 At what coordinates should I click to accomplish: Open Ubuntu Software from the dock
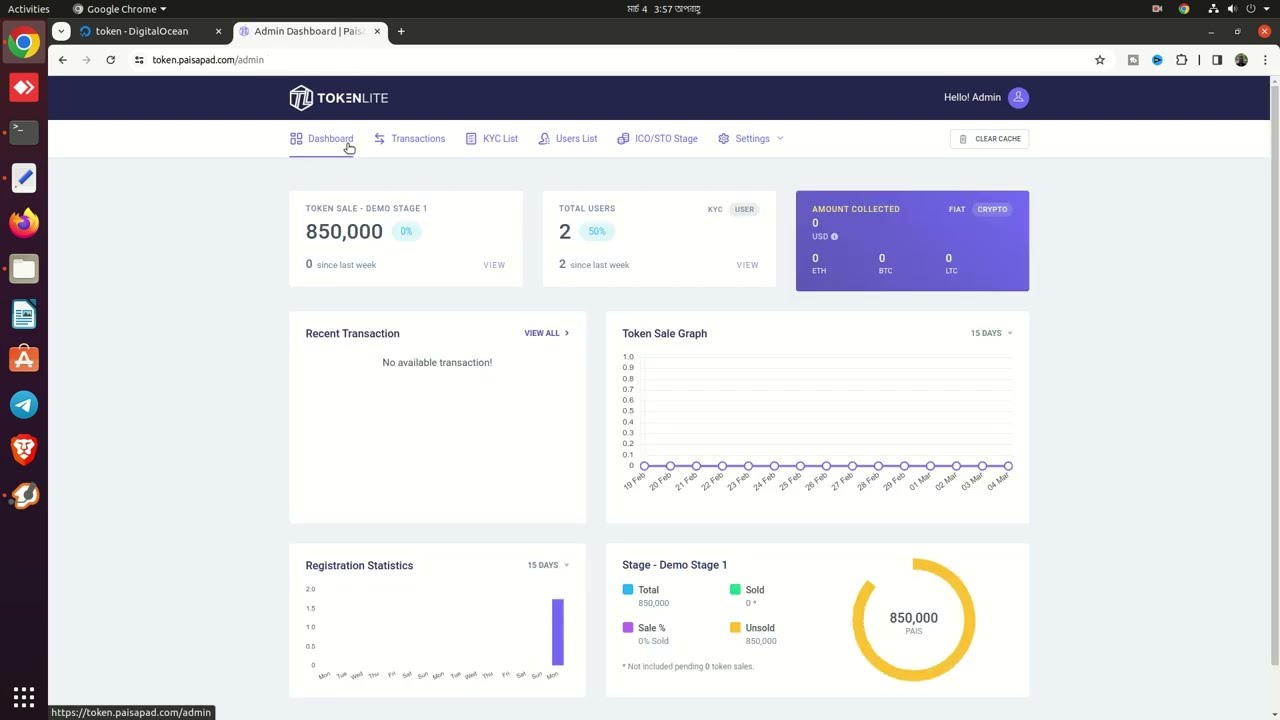(x=24, y=359)
